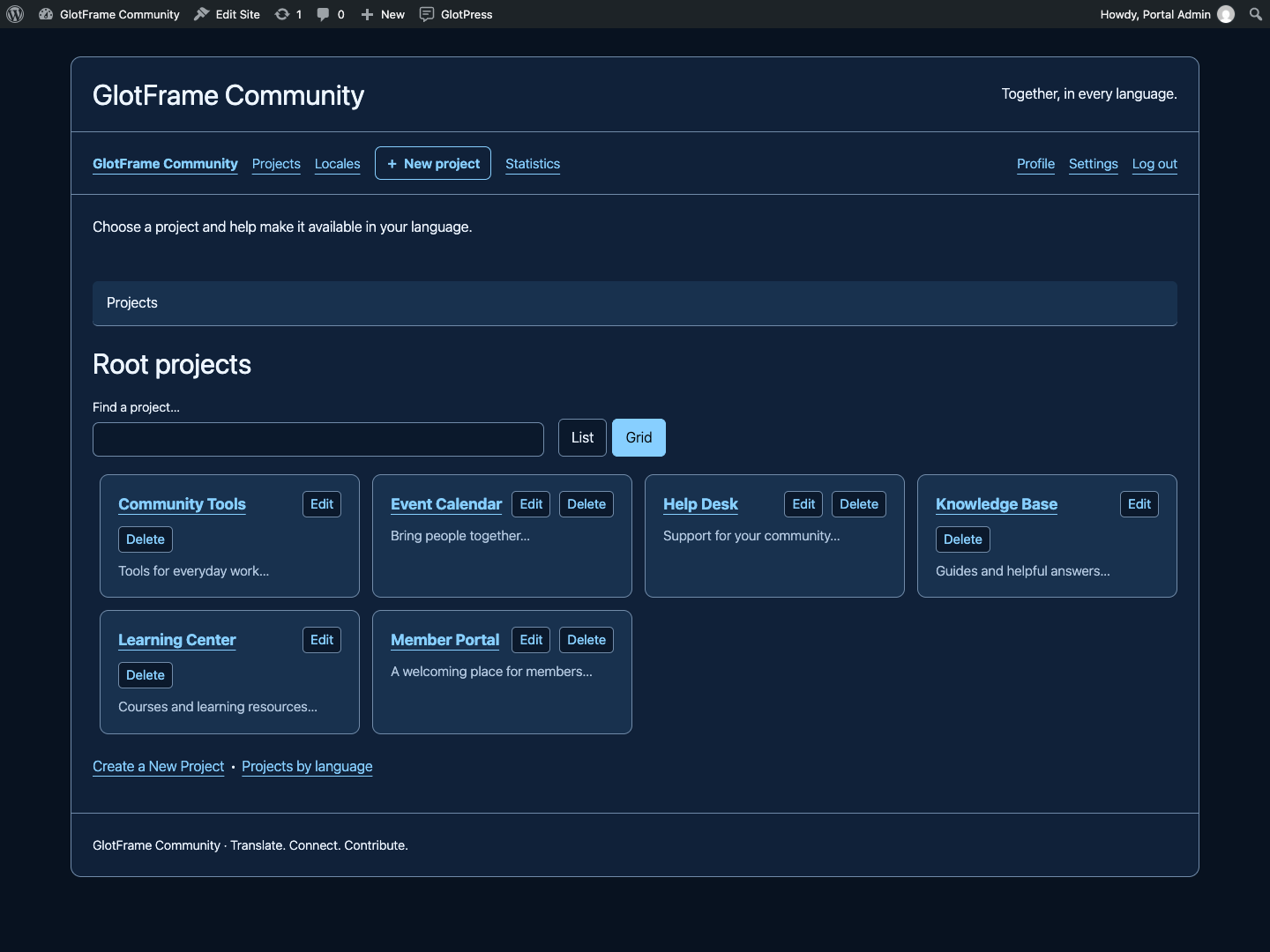This screenshot has width=1270, height=952.
Task: Open Projects by language link
Action: [307, 767]
